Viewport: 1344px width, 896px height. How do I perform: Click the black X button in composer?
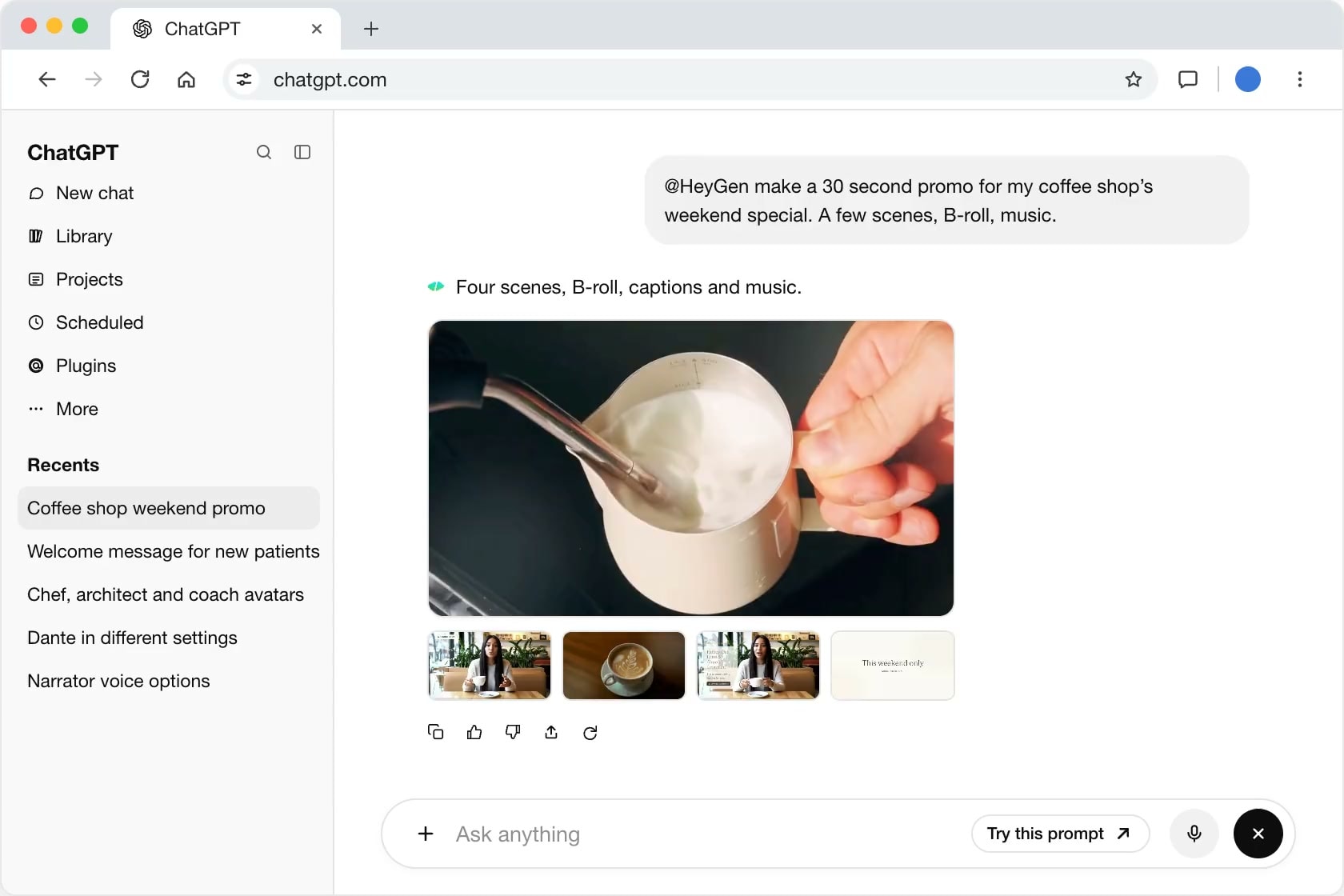tap(1258, 834)
